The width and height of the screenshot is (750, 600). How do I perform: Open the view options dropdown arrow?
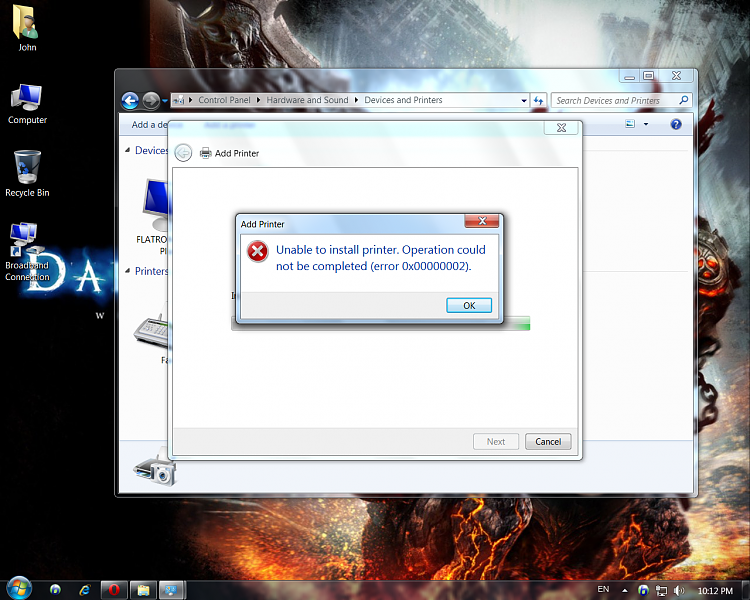pyautogui.click(x=646, y=124)
